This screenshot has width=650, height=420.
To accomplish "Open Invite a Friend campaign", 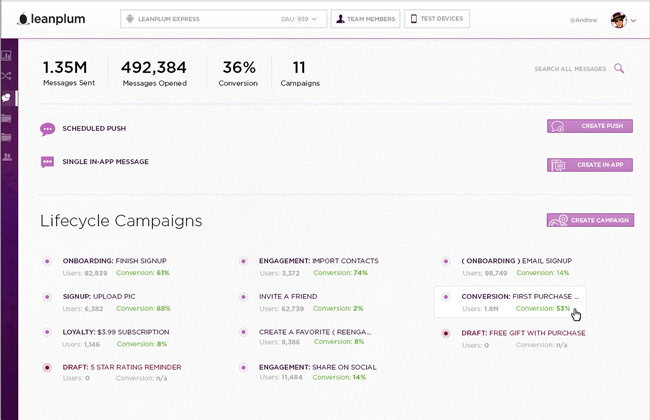I will click(288, 296).
